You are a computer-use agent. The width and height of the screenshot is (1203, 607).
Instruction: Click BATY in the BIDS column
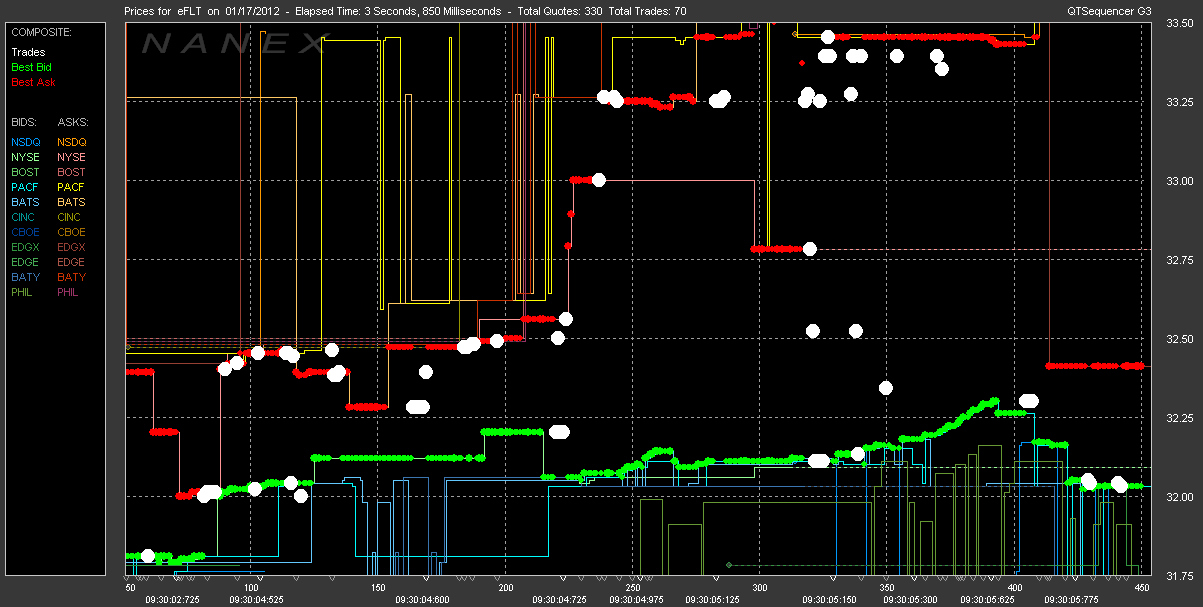(x=26, y=277)
